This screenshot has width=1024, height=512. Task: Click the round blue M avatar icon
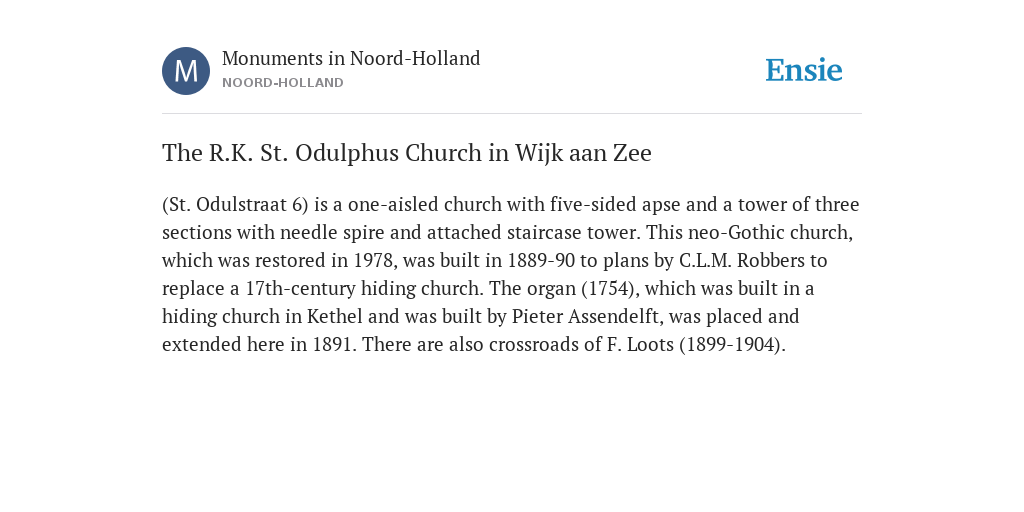point(186,71)
